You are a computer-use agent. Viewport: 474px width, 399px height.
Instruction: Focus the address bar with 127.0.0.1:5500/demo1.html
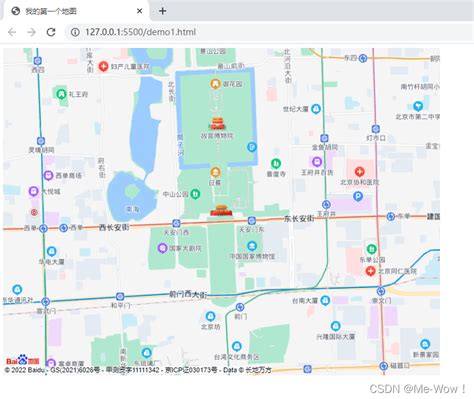pyautogui.click(x=268, y=32)
